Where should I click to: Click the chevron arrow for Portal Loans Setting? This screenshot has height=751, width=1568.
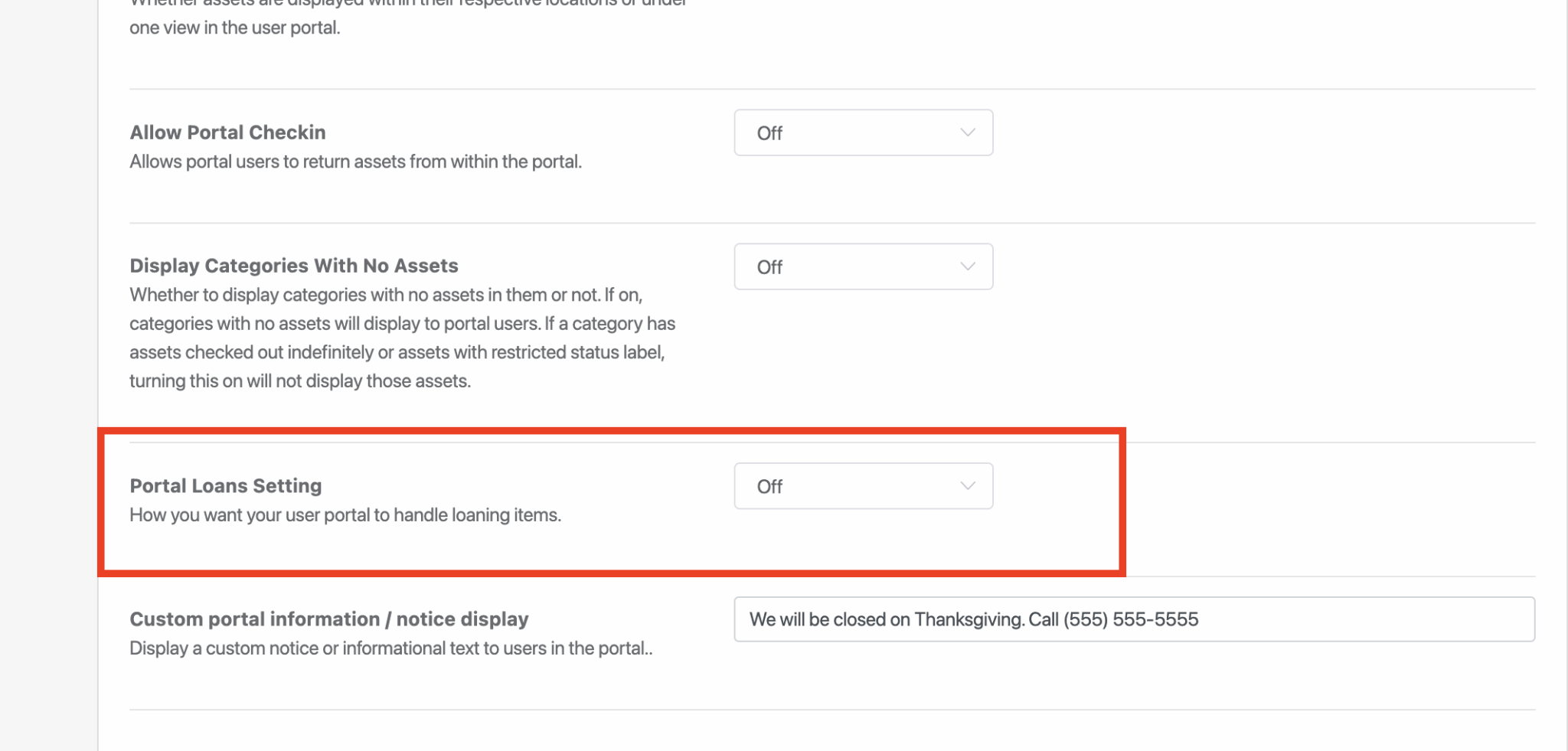coord(967,487)
